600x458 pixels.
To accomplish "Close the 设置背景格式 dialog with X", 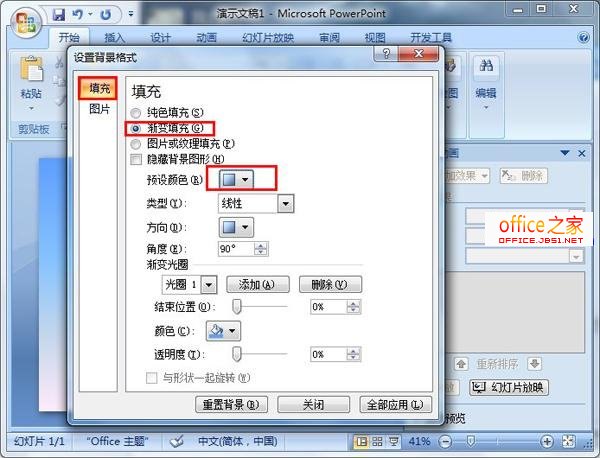I will coord(419,54).
